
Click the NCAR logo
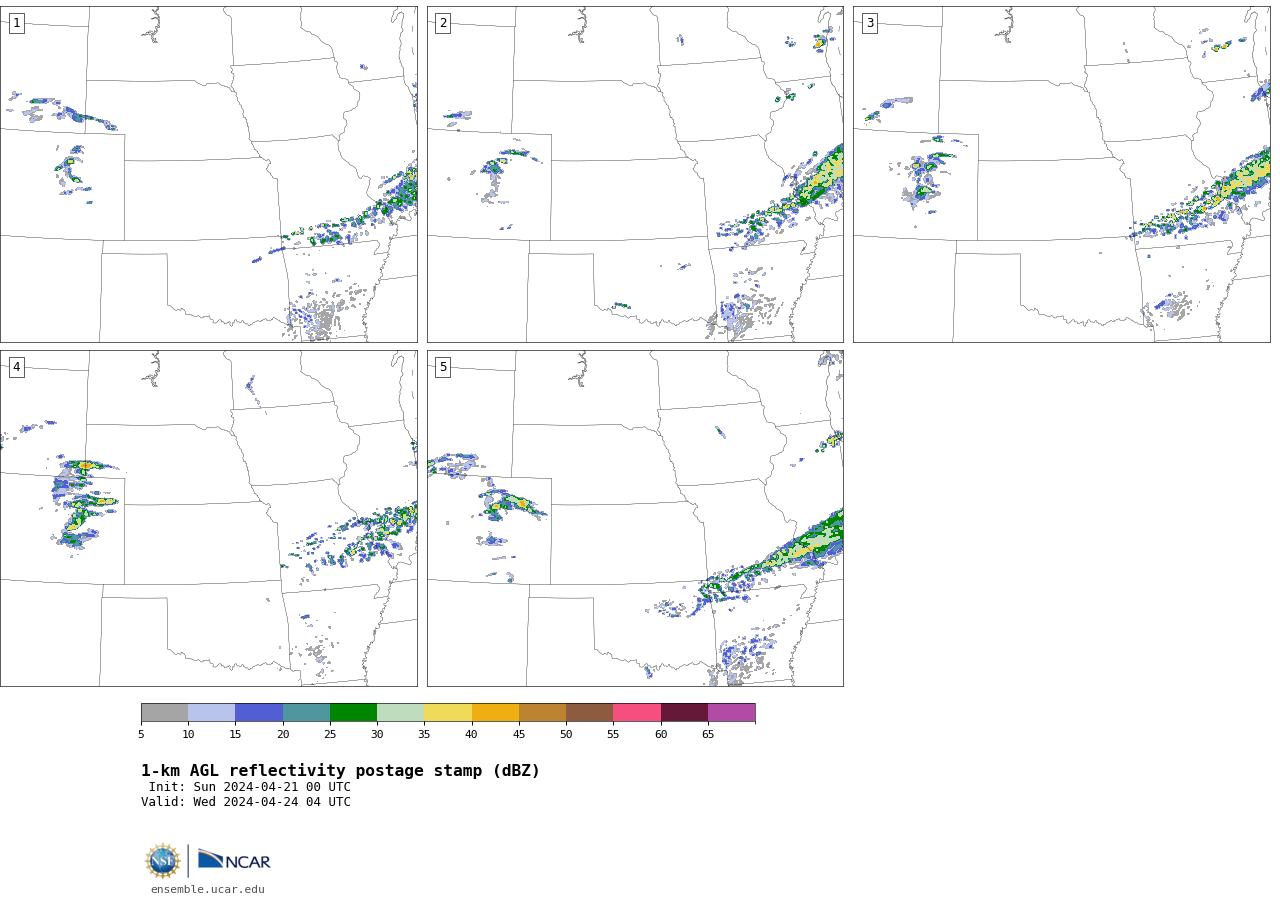pos(234,860)
